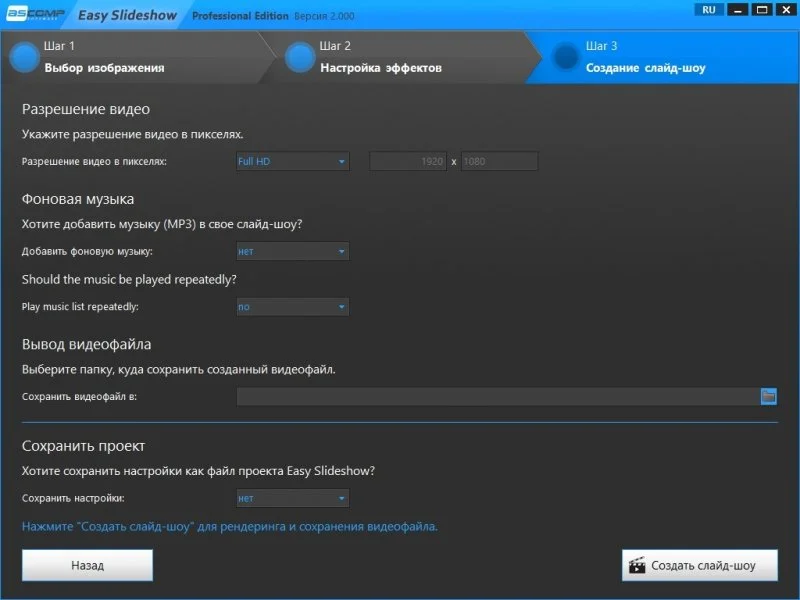Viewport: 800px width, 600px height.
Task: Switch interface language via RU button
Action: 709,10
